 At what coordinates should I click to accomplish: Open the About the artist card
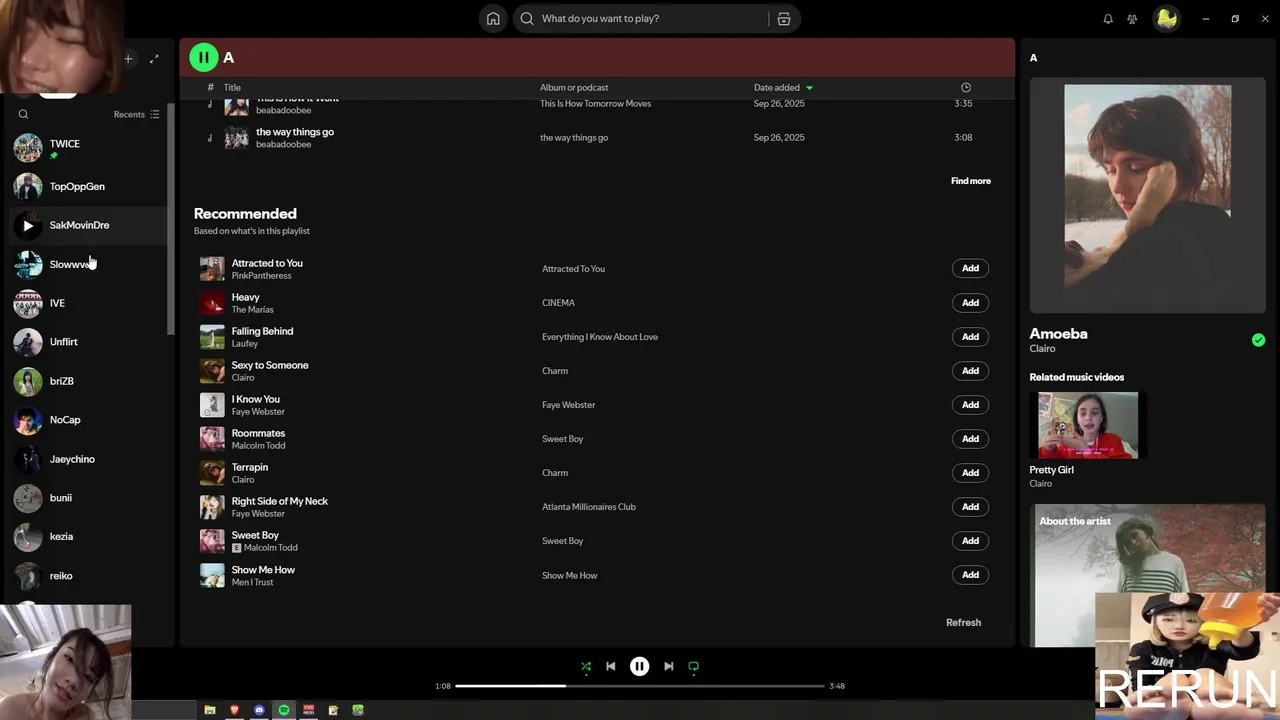click(x=1147, y=575)
